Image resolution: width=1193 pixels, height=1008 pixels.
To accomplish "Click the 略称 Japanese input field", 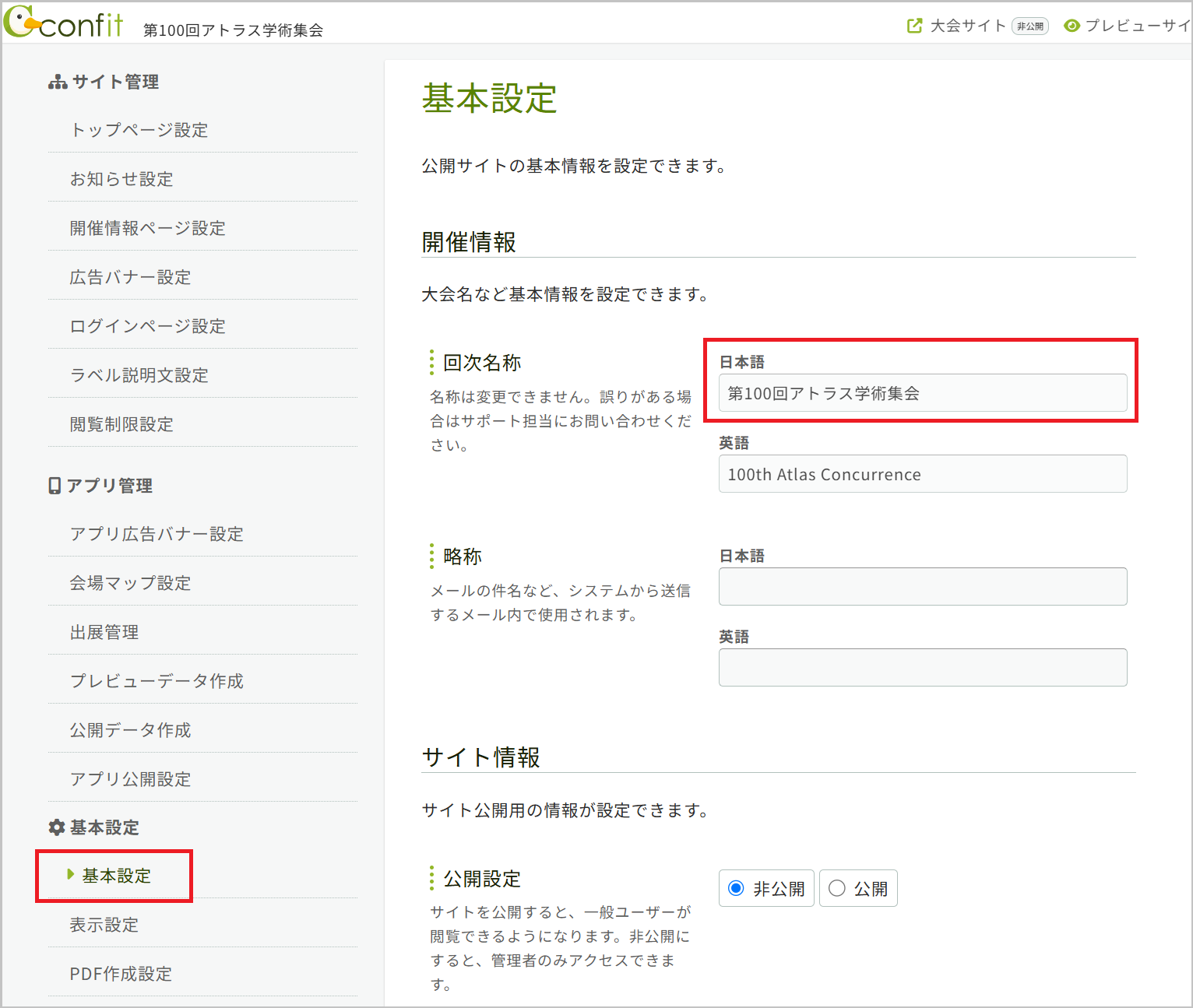I will point(922,586).
